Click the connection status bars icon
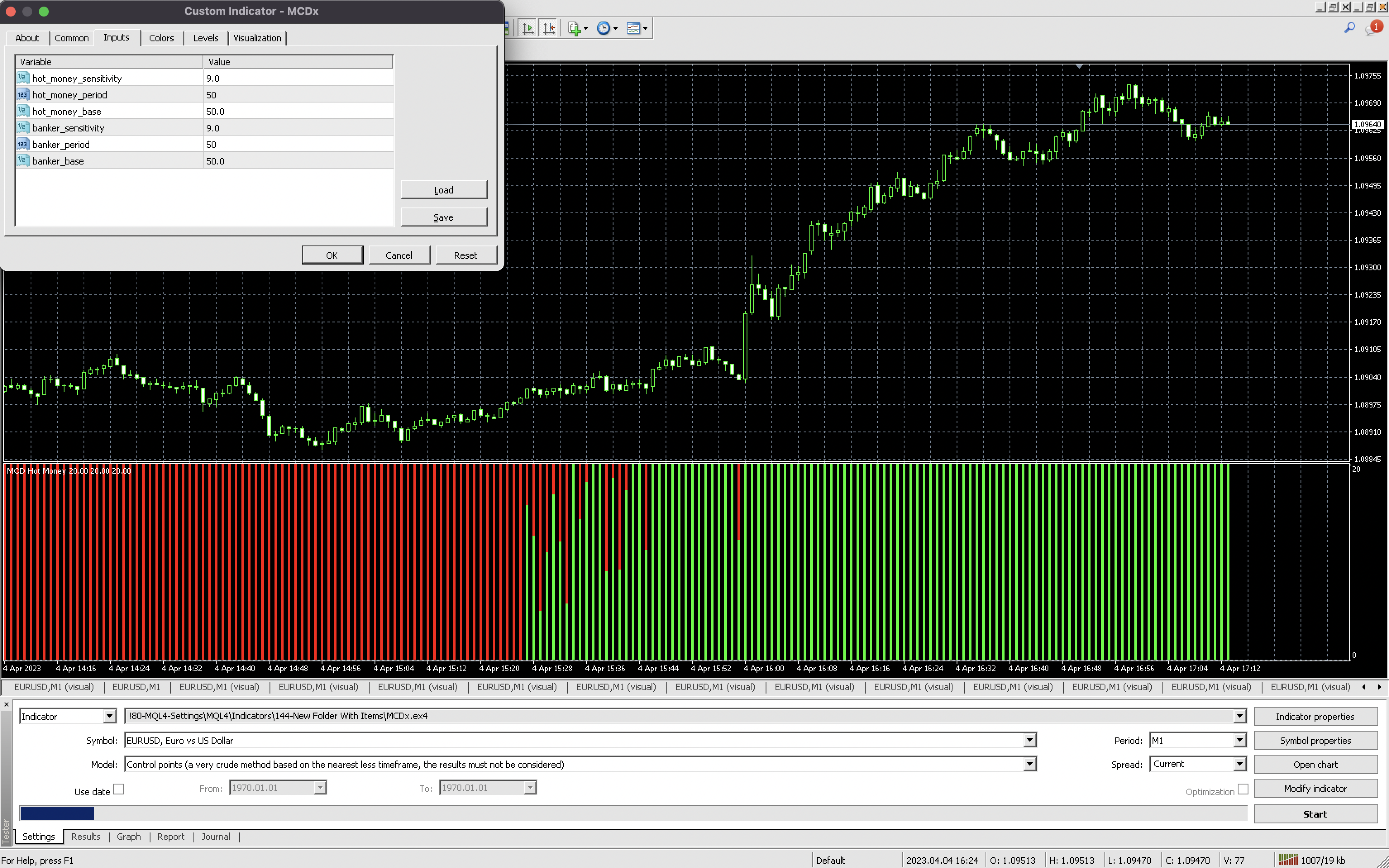 coord(1288,859)
